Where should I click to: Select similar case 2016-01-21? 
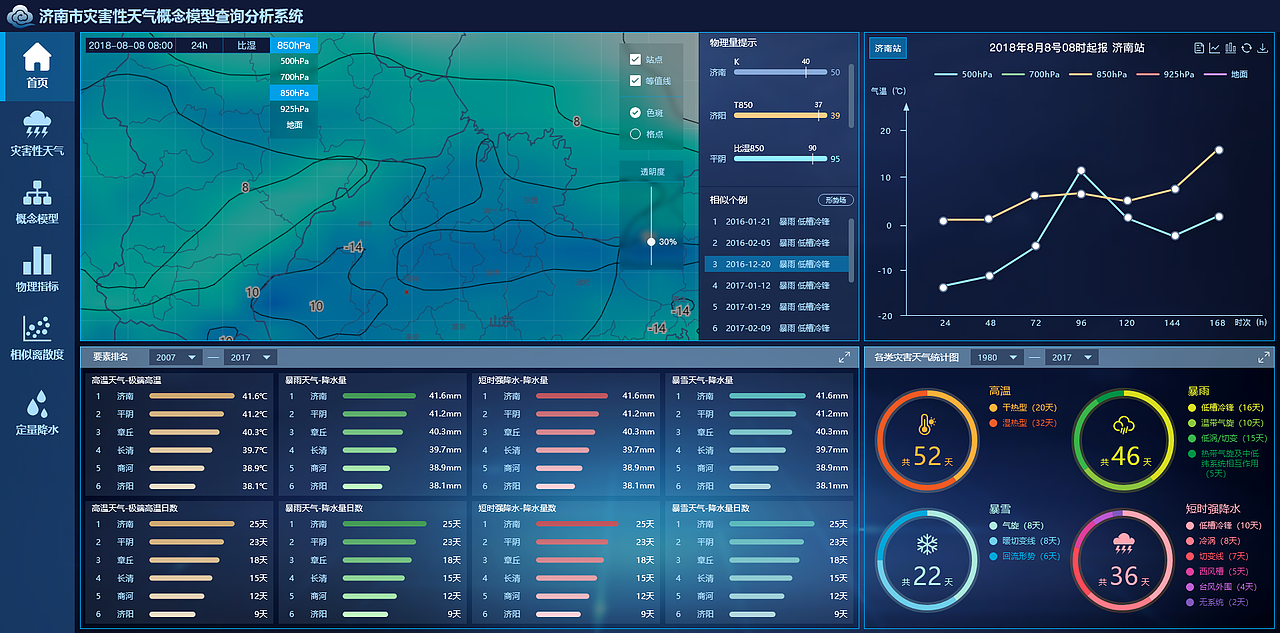pos(775,222)
